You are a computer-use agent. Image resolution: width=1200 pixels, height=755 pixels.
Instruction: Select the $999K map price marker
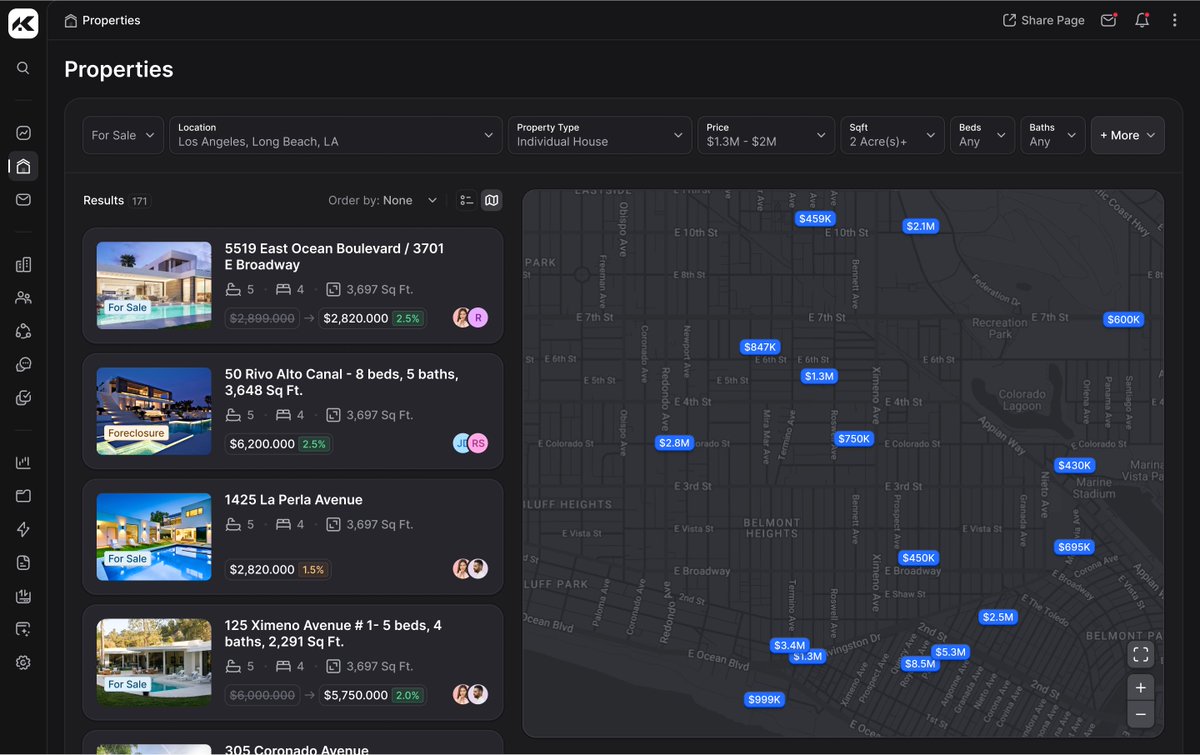[764, 700]
